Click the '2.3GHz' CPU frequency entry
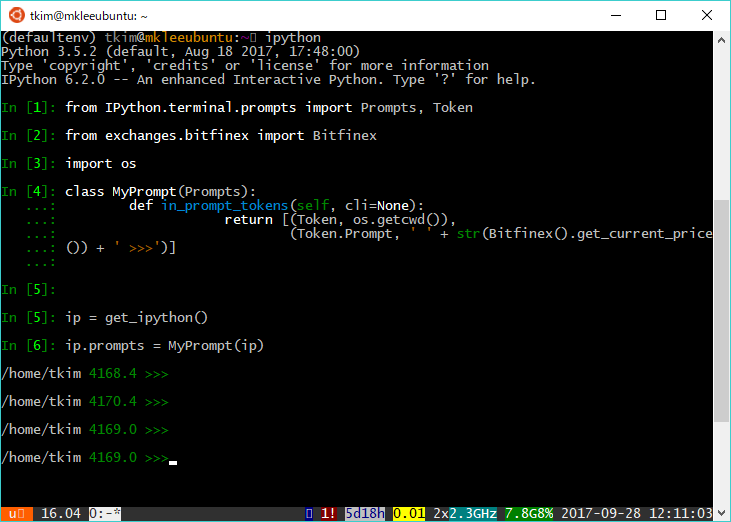The image size is (731, 522). (x=473, y=514)
